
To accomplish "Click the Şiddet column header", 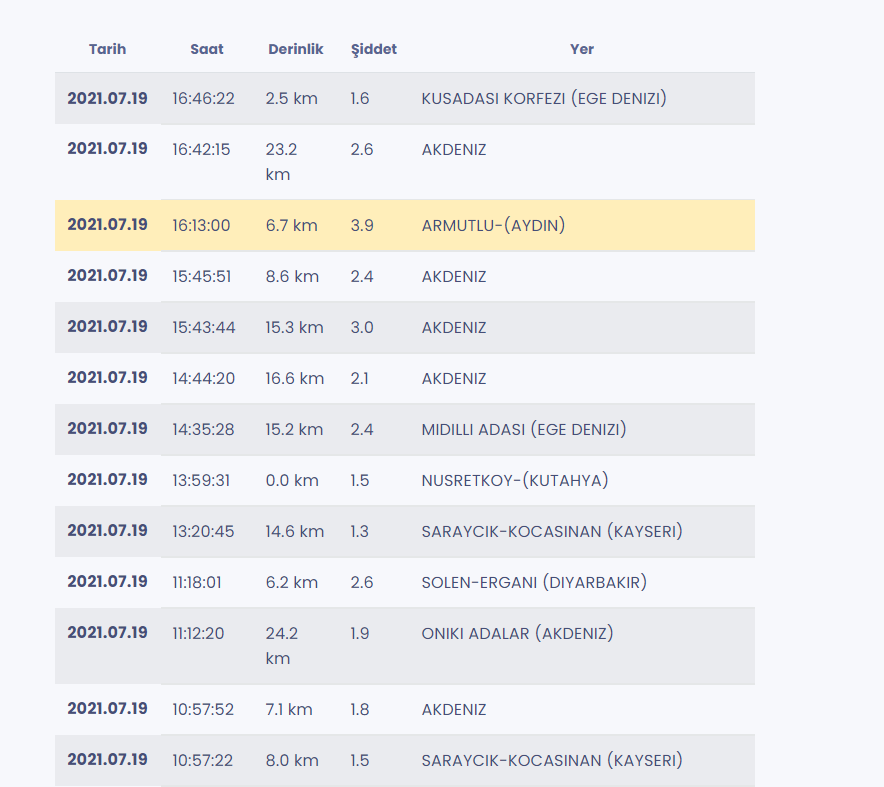I will (374, 49).
